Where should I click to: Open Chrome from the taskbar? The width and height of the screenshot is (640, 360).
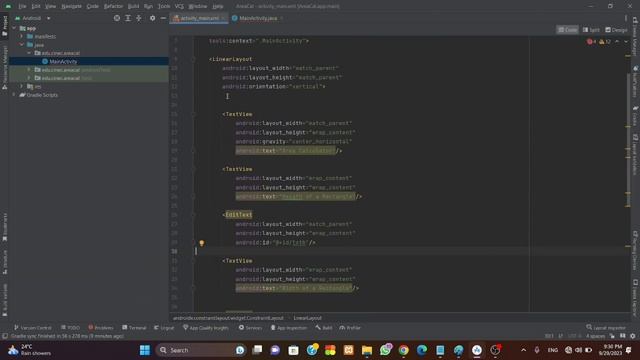(404, 350)
